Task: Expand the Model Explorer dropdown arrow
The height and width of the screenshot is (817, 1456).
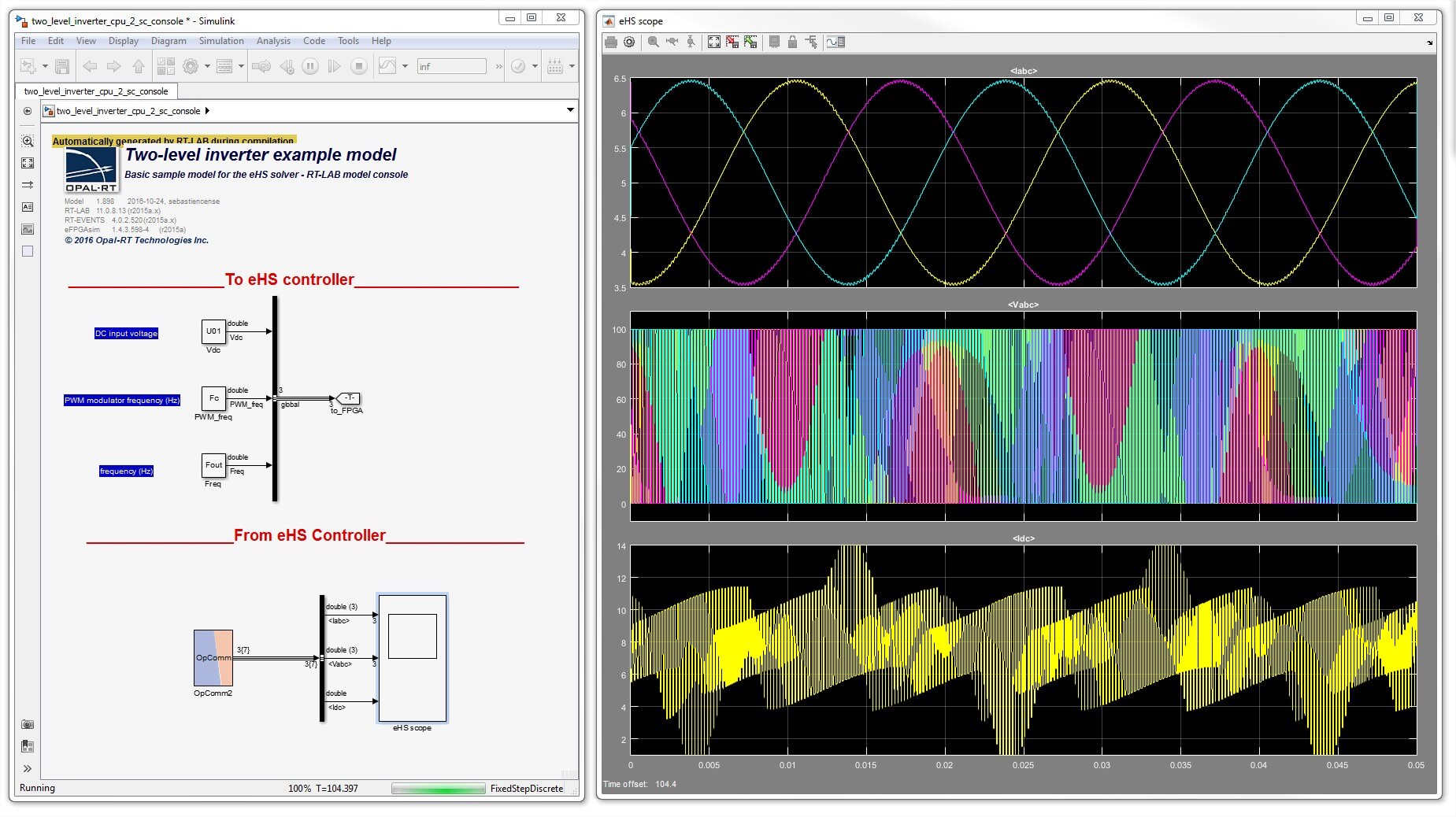Action: point(241,67)
